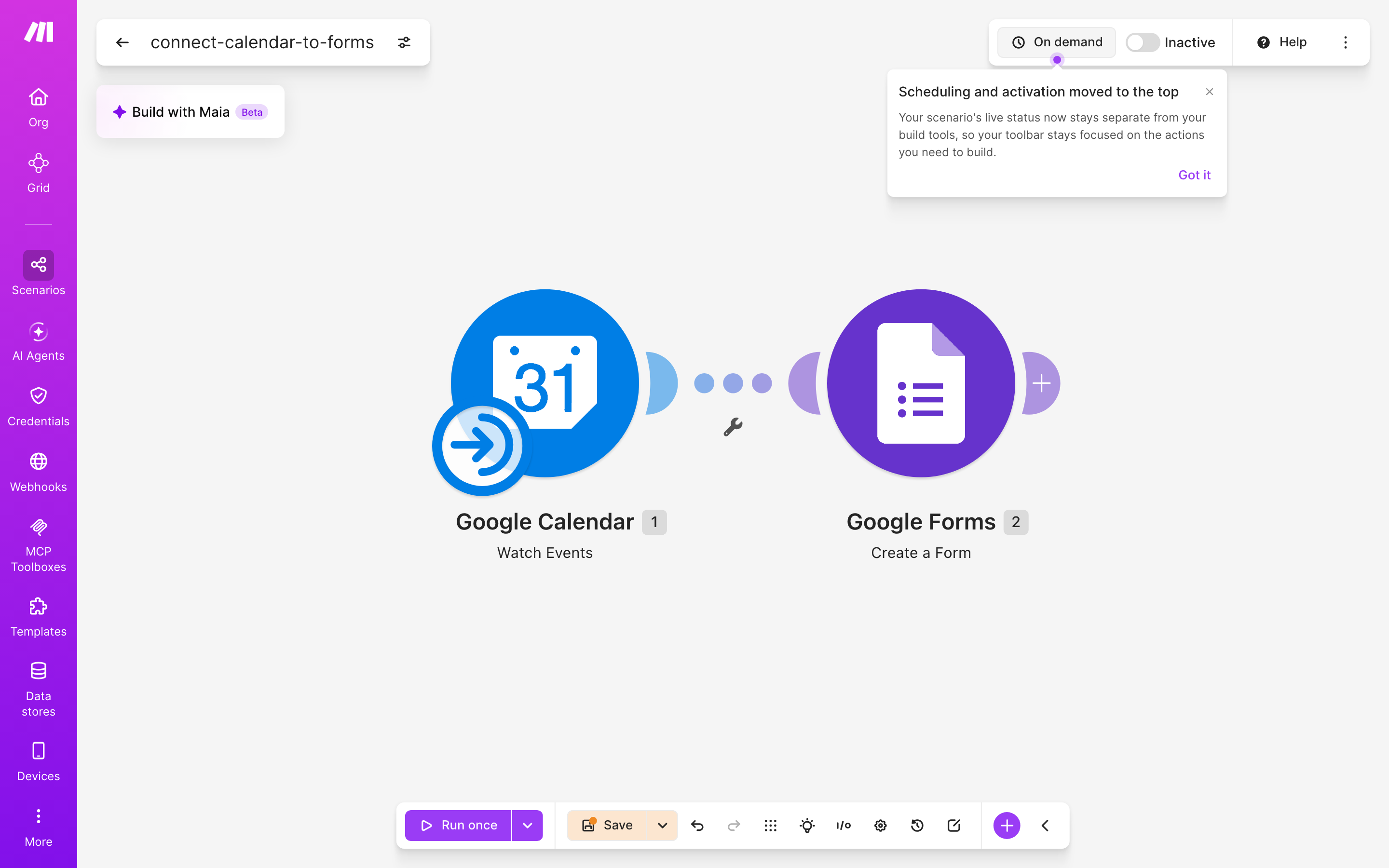Open scenario settings gear
Viewport: 1389px width, 868px height.
click(x=881, y=826)
